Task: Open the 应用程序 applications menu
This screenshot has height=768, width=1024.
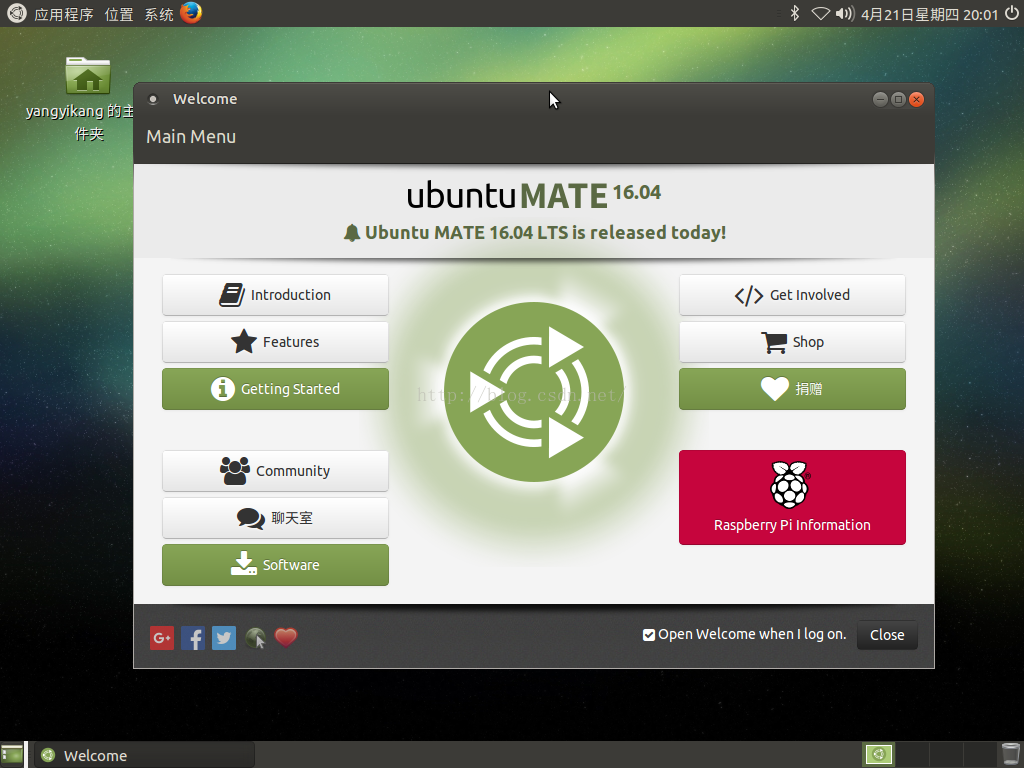Action: (63, 14)
